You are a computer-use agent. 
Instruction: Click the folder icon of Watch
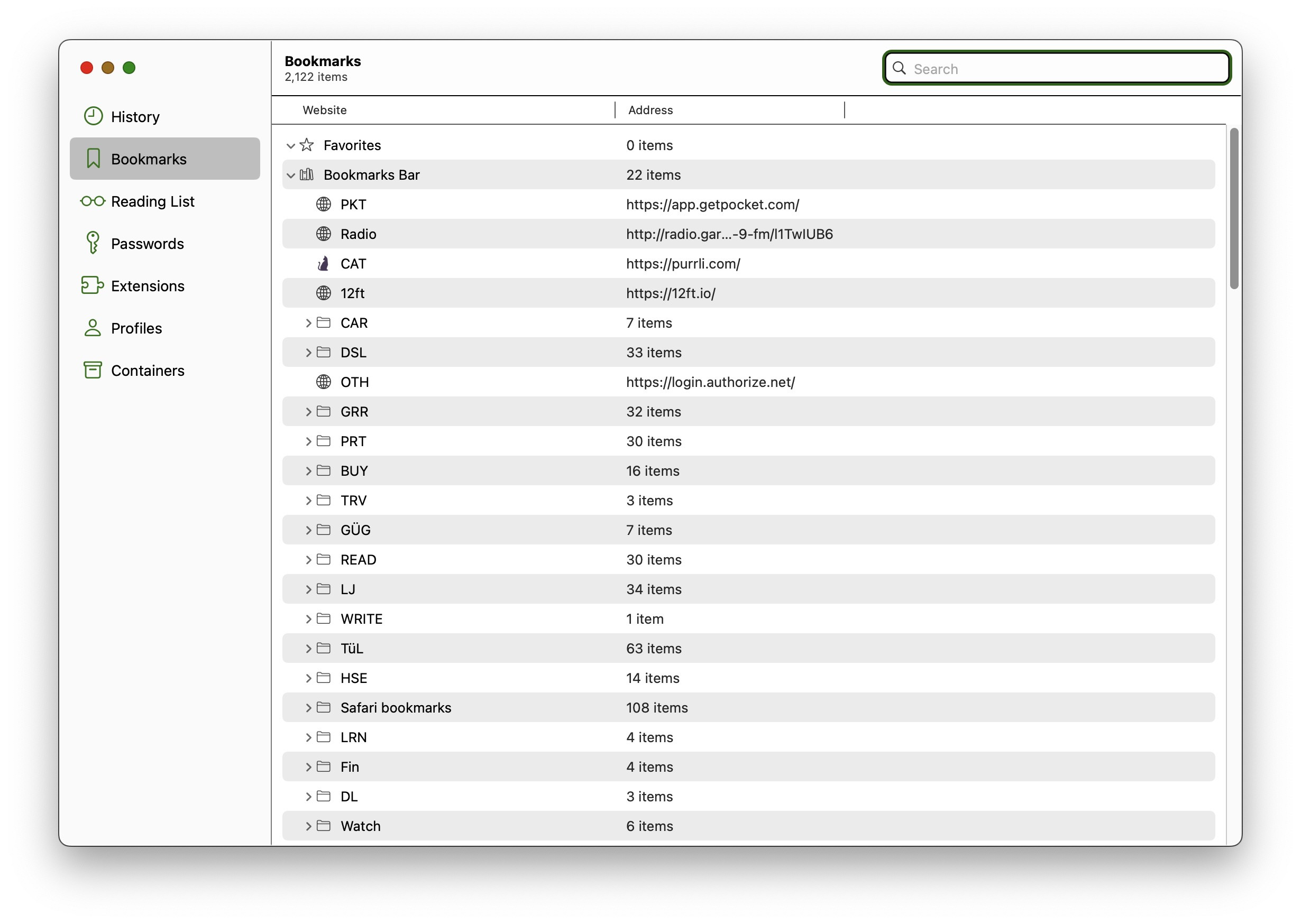pos(323,826)
